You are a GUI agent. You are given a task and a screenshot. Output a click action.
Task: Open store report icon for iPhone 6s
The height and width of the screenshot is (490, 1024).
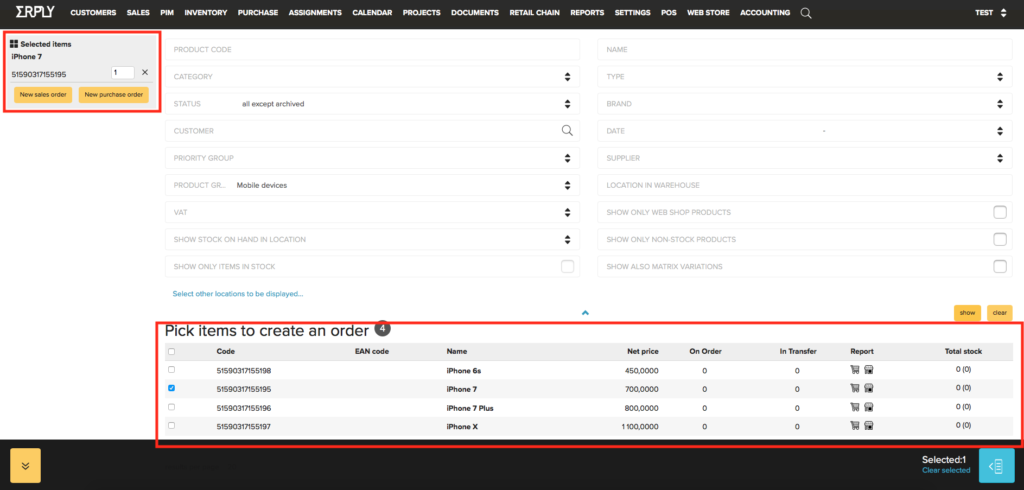pyautogui.click(x=869, y=370)
